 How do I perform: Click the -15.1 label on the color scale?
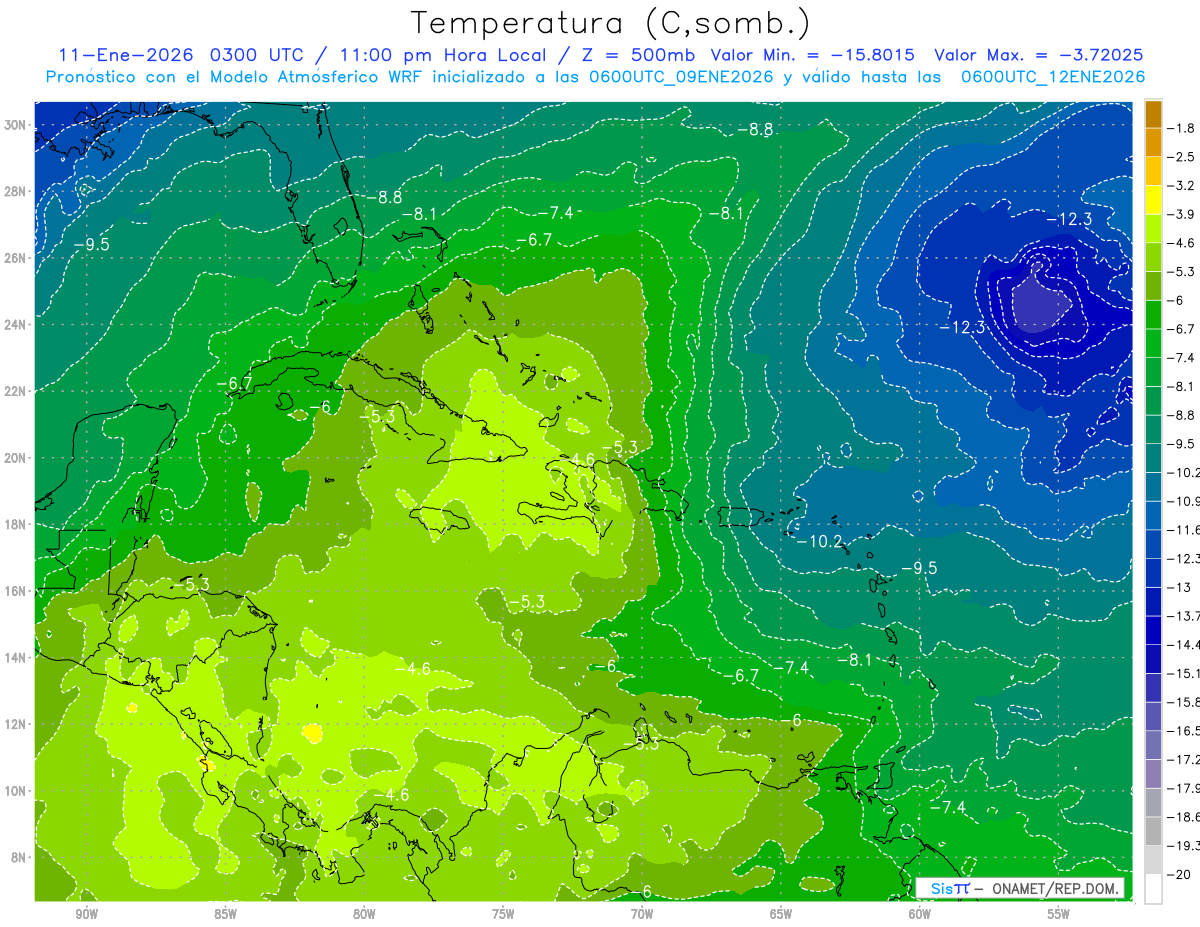(1183, 674)
